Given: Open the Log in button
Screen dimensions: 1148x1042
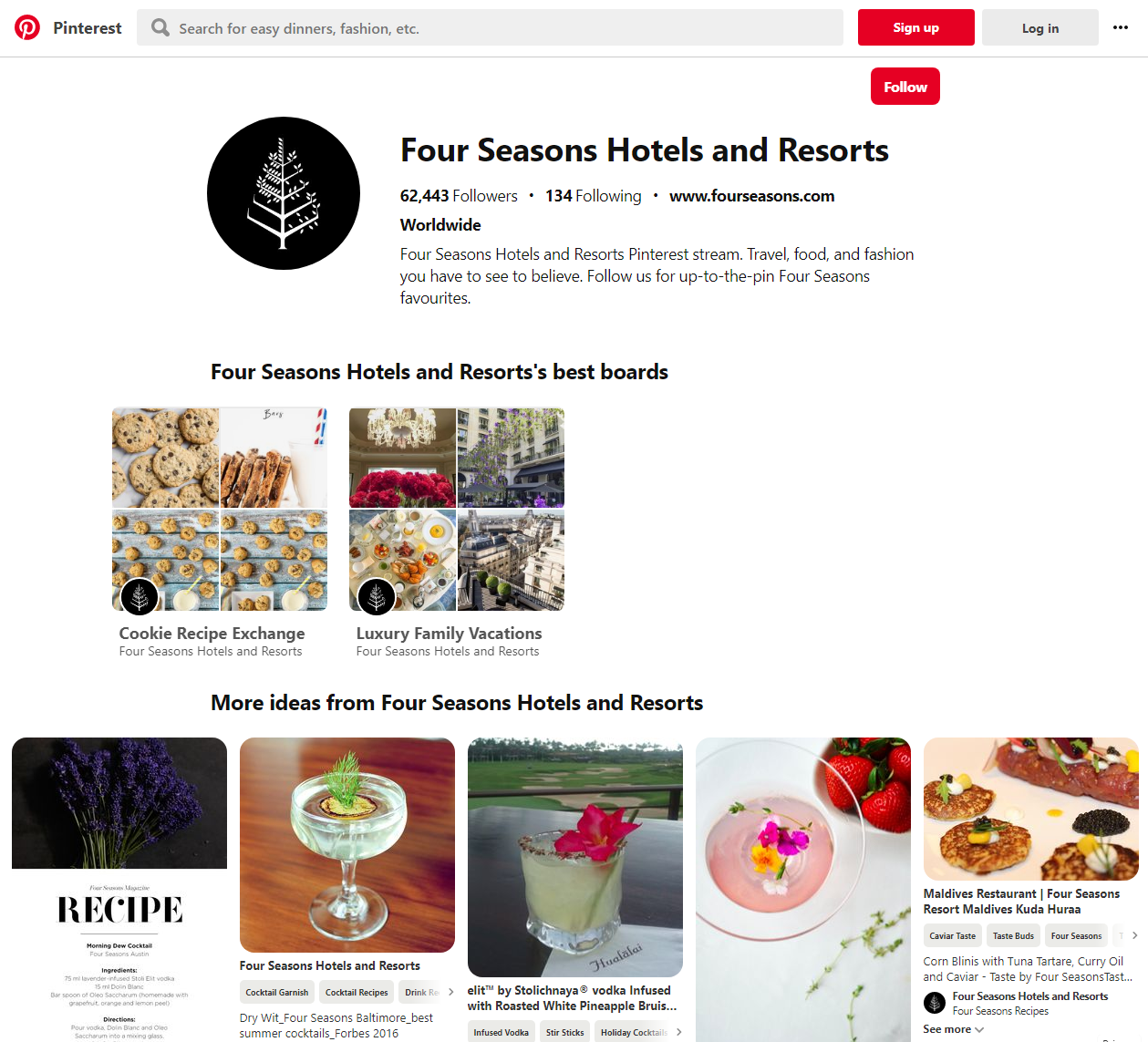Looking at the screenshot, I should click(x=1040, y=27).
